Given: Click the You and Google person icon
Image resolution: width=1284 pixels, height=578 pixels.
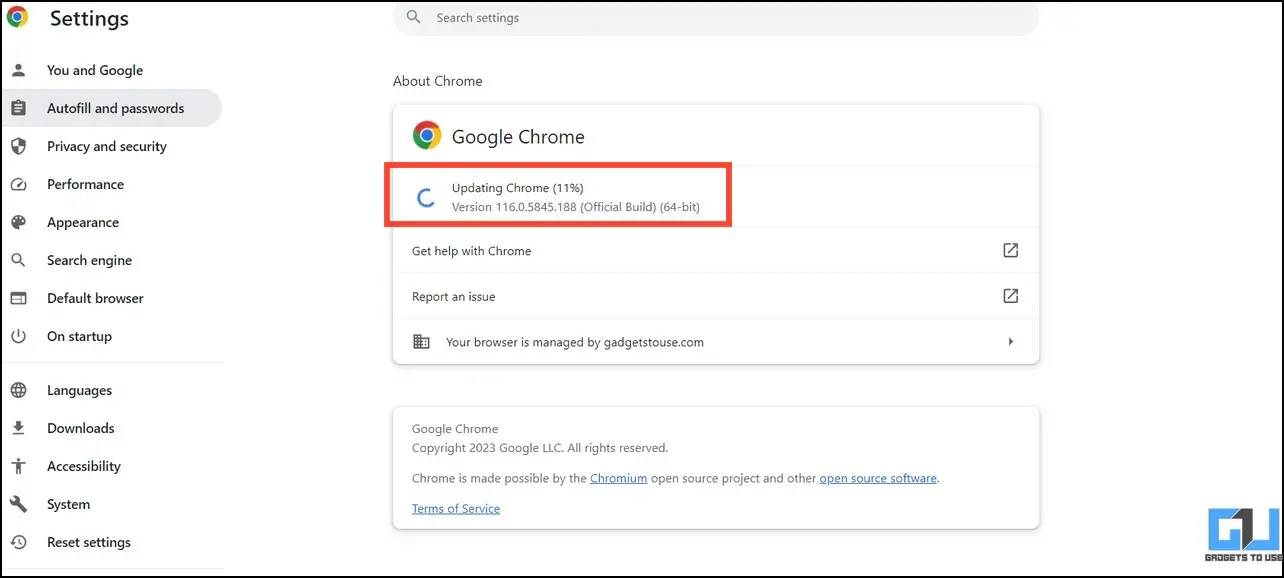Looking at the screenshot, I should pos(18,70).
